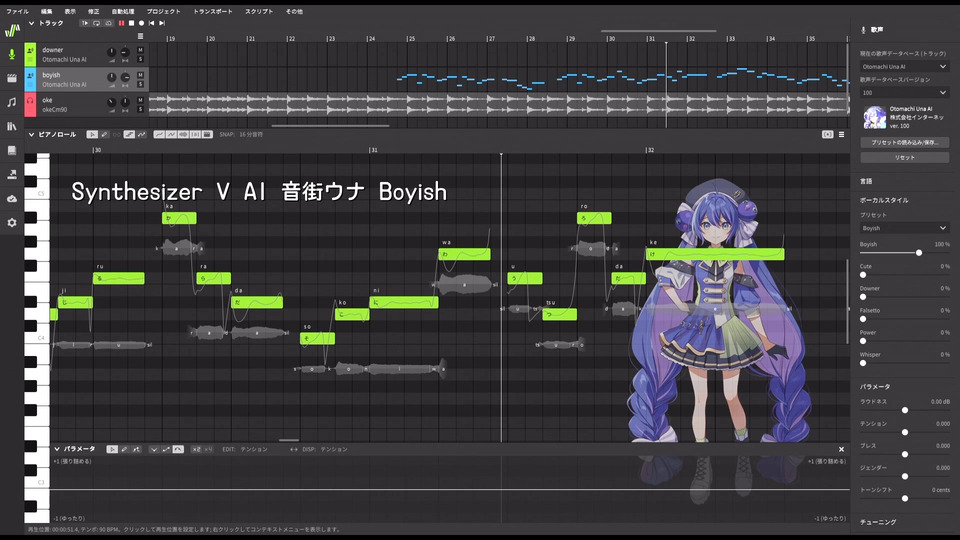The image size is (960, 540).
Task: Select the pencil tool in the parameter toolbar
Action: (124, 449)
